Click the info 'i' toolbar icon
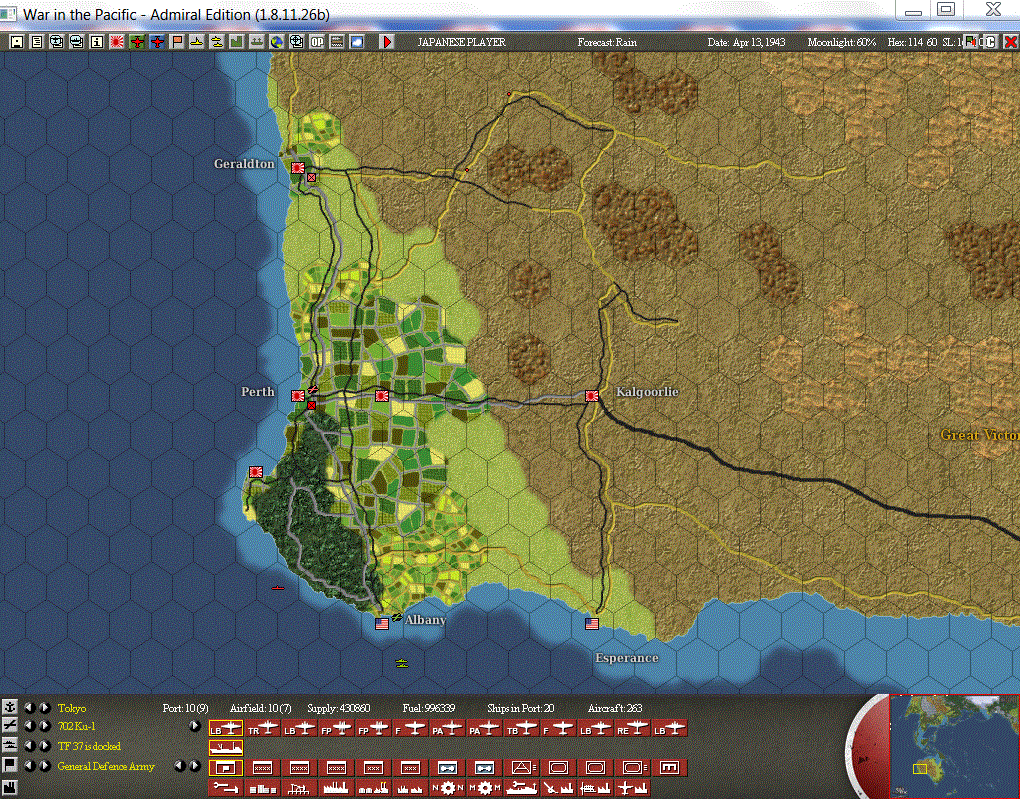 [97, 42]
